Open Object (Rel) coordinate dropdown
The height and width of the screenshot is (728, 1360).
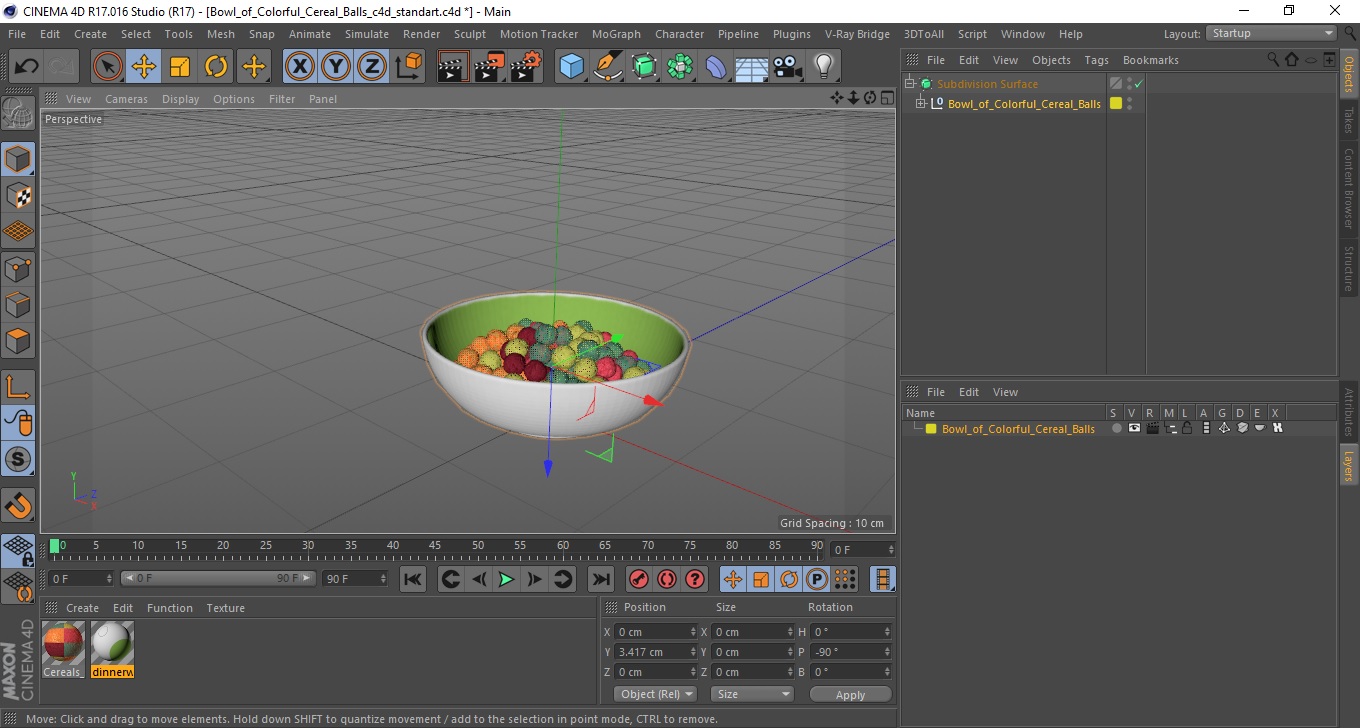[x=656, y=694]
